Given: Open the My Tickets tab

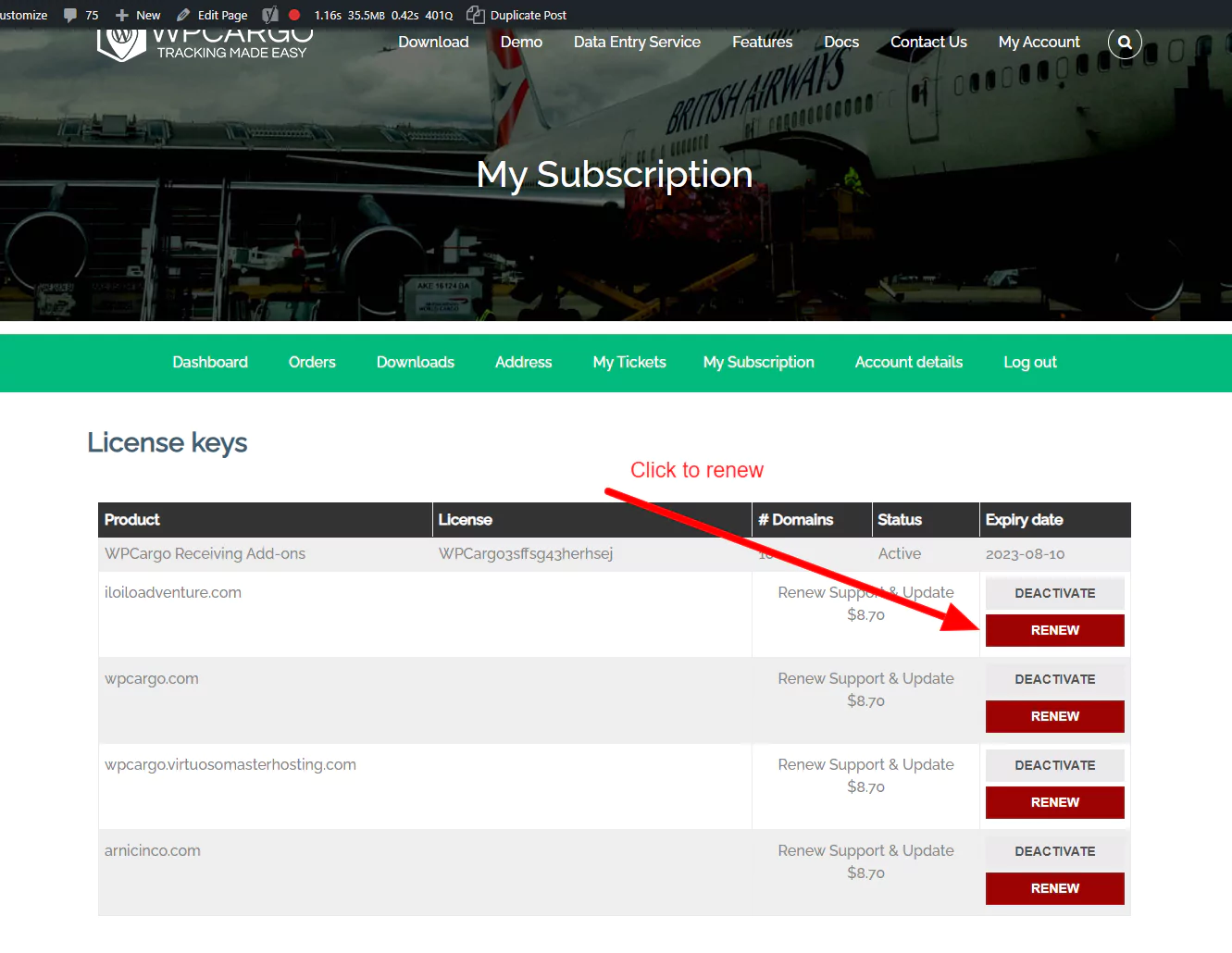Looking at the screenshot, I should [x=629, y=363].
